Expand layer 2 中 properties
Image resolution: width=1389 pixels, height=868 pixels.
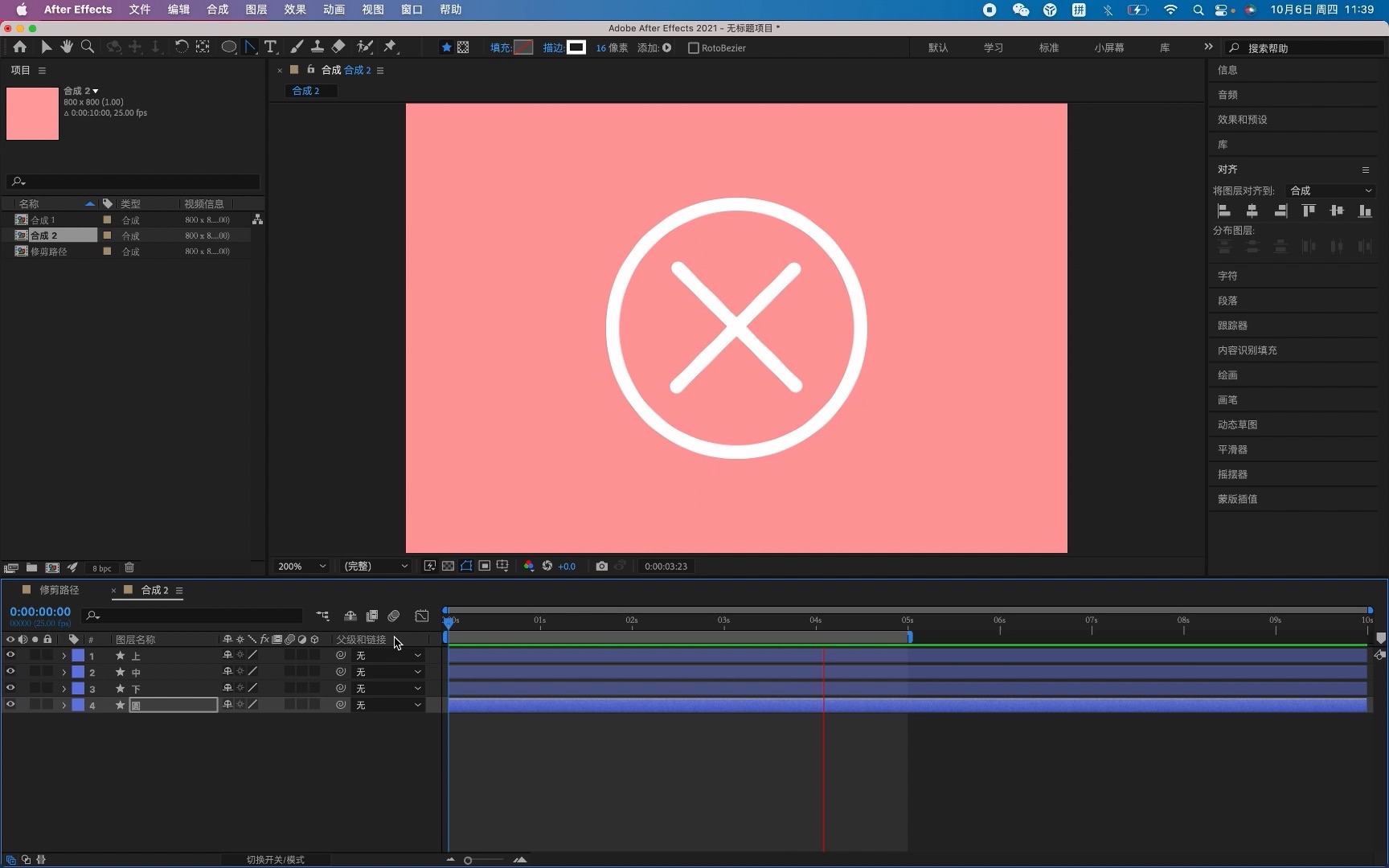point(64,672)
